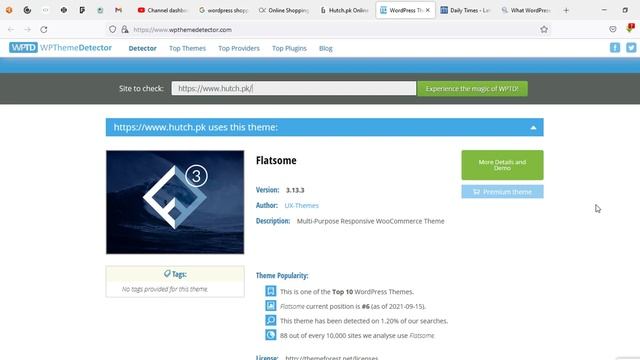Switch to the What WordPress tab

click(526, 10)
